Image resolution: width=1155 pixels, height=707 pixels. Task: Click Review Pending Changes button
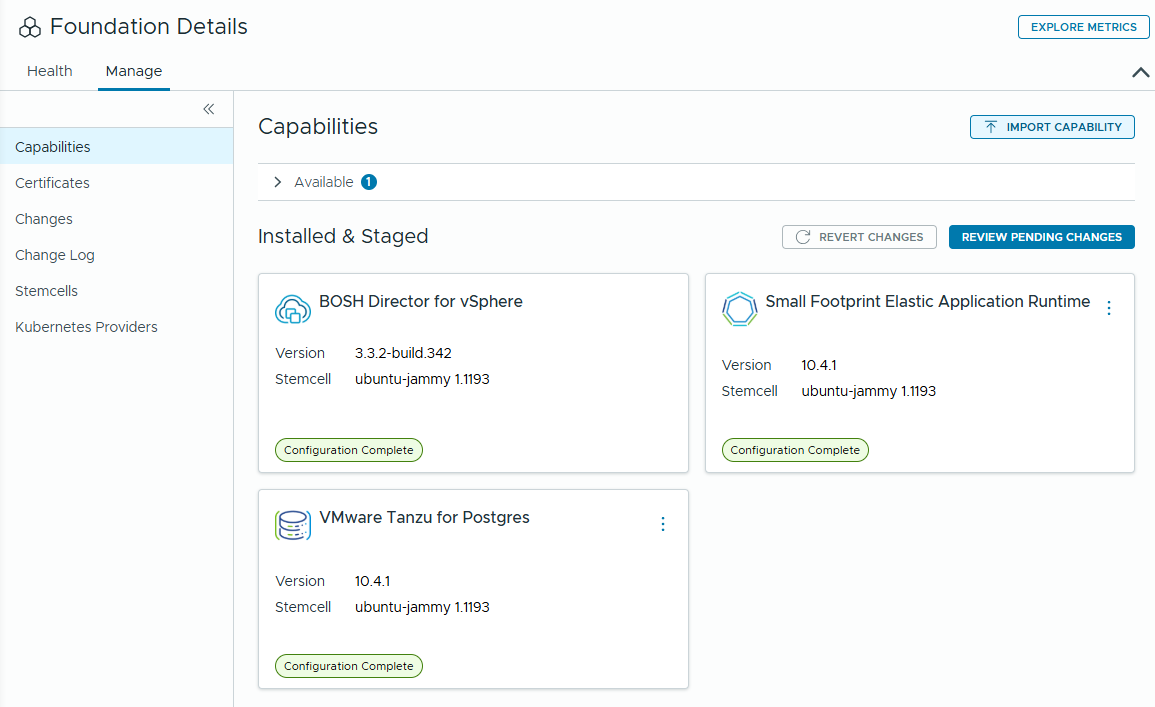tap(1042, 237)
